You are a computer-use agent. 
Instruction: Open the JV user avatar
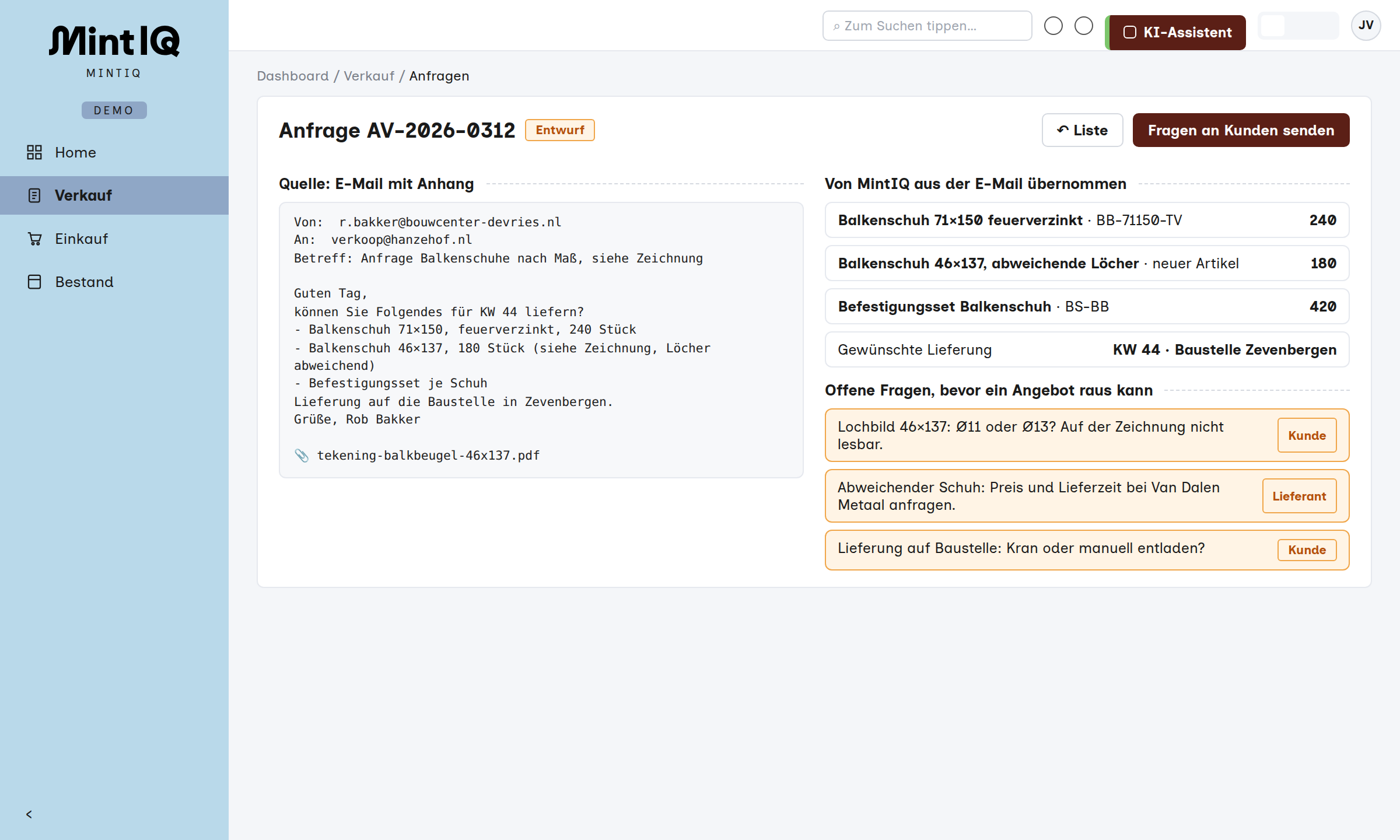1366,26
